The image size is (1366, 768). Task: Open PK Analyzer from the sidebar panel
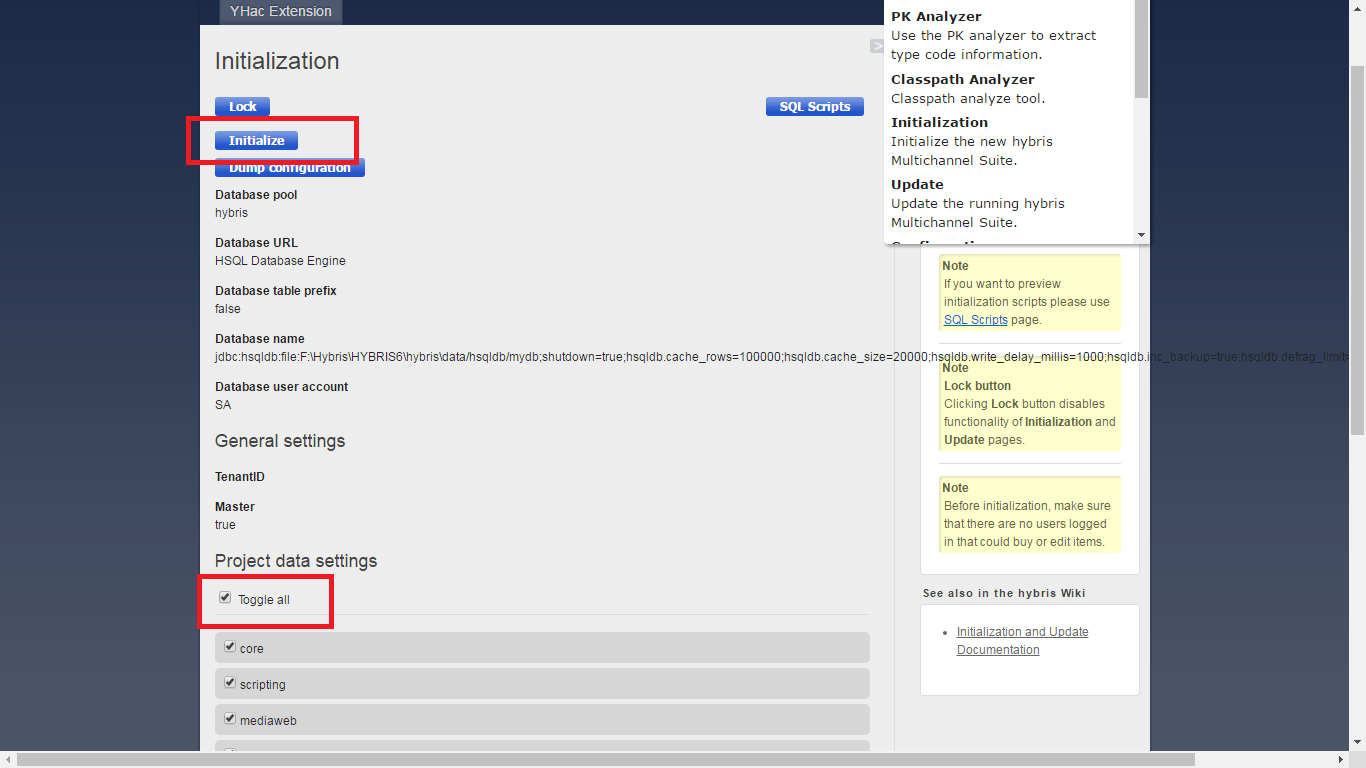(936, 16)
